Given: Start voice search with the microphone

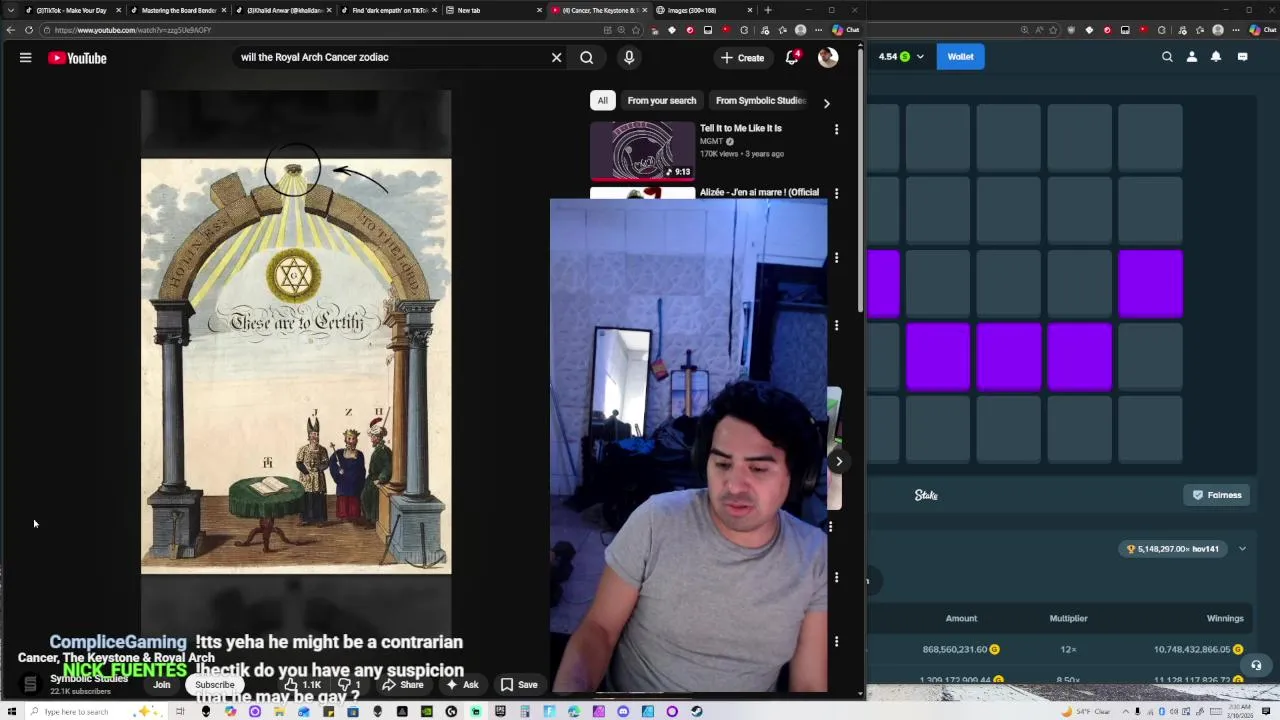Looking at the screenshot, I should coord(629,58).
